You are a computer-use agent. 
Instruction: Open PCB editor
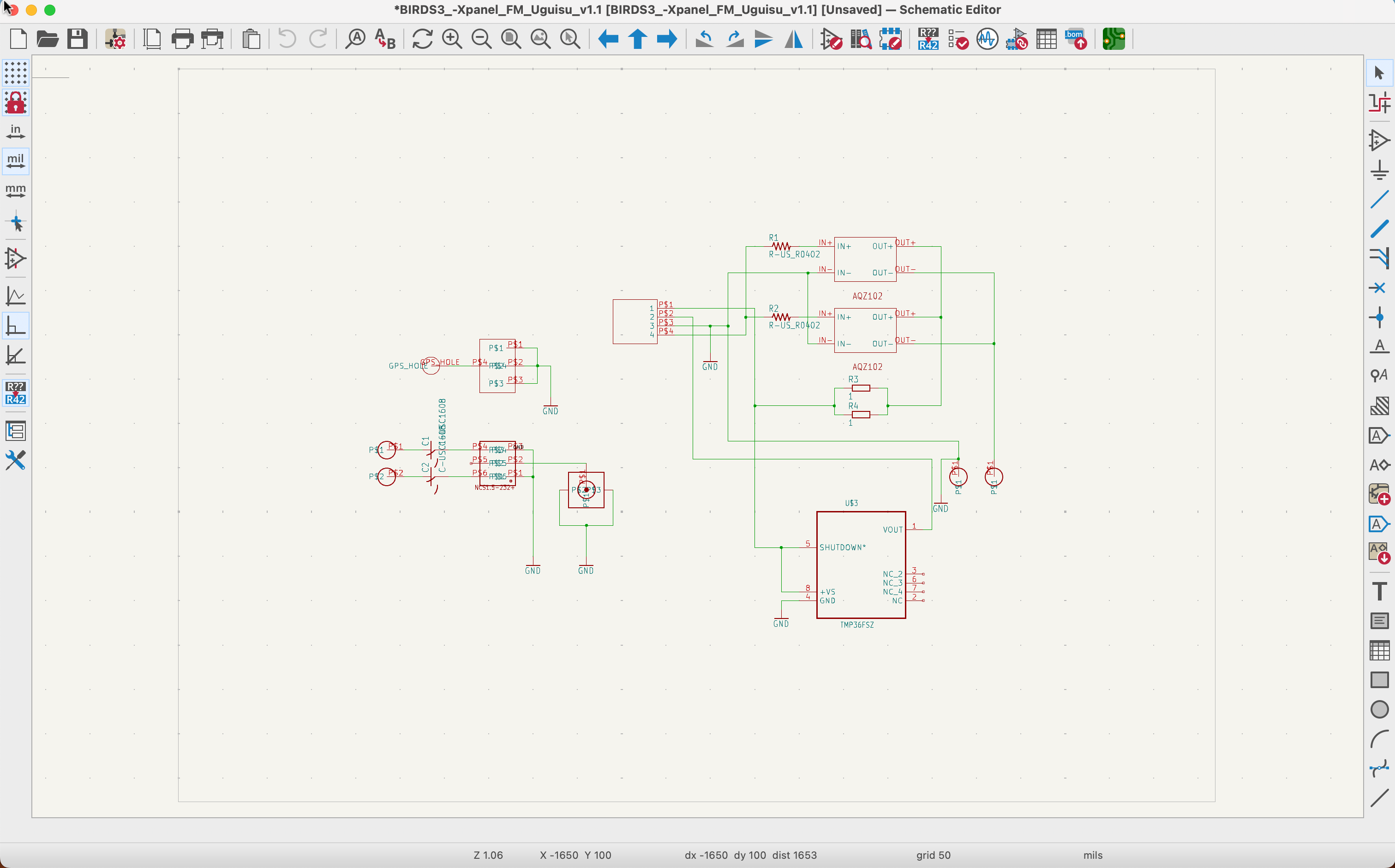click(x=1114, y=39)
